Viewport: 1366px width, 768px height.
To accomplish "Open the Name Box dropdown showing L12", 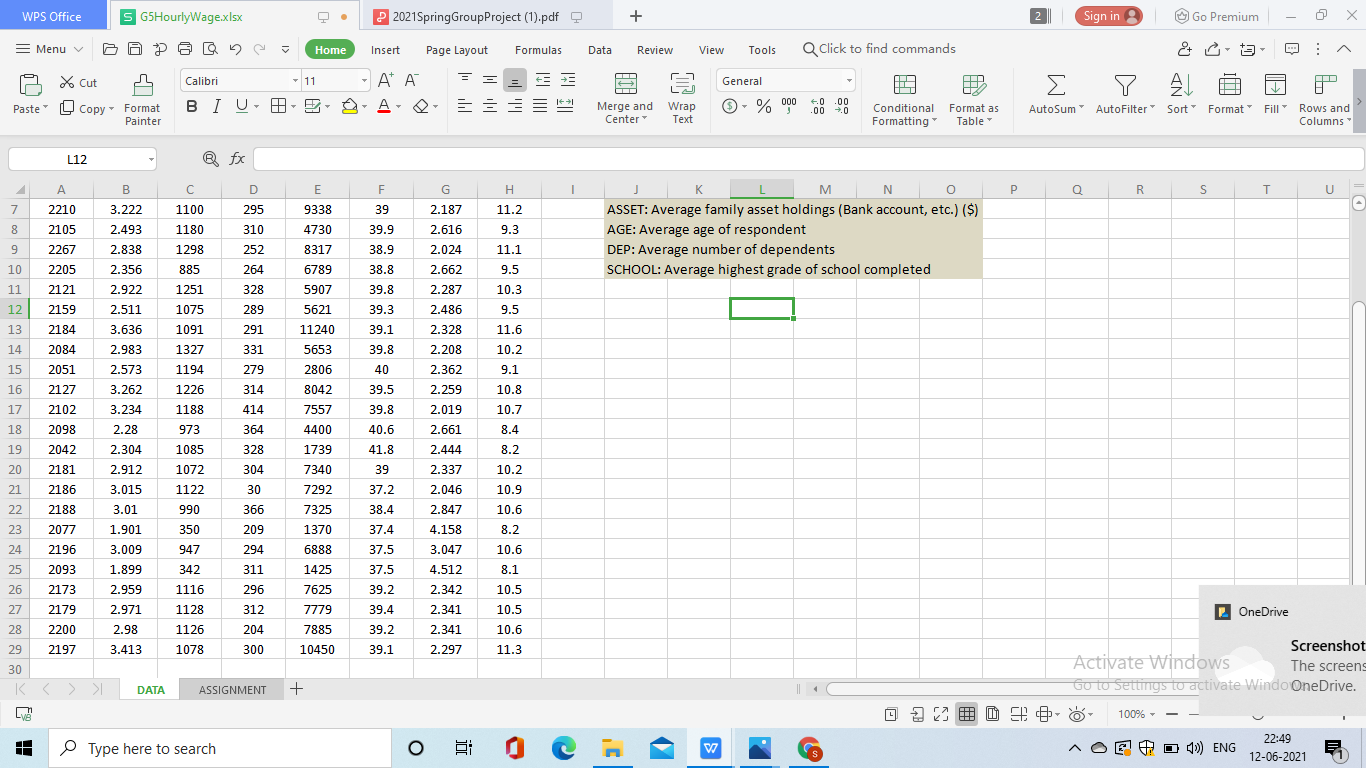I will pos(150,159).
